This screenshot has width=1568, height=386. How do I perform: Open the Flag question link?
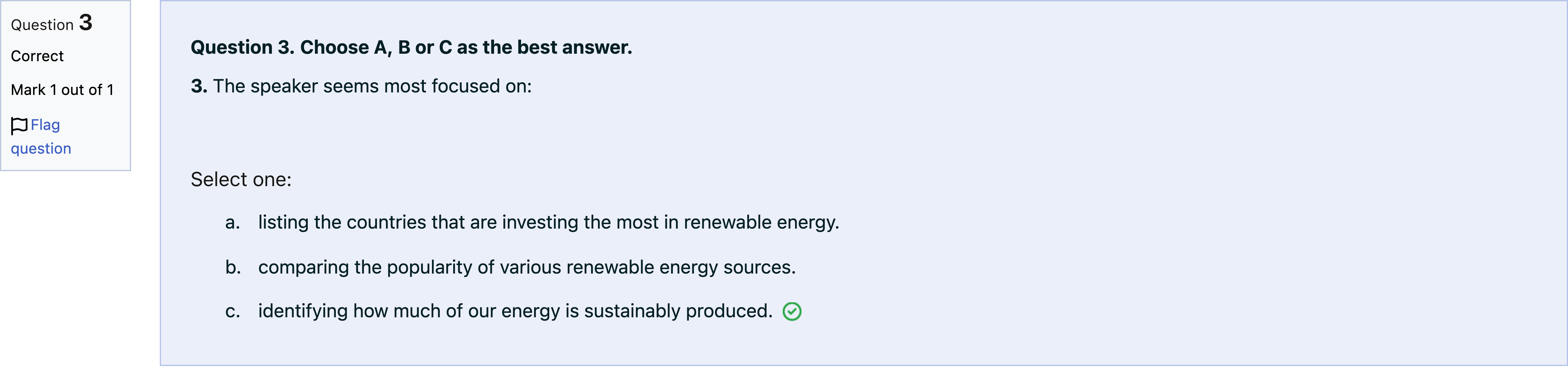coord(41,136)
